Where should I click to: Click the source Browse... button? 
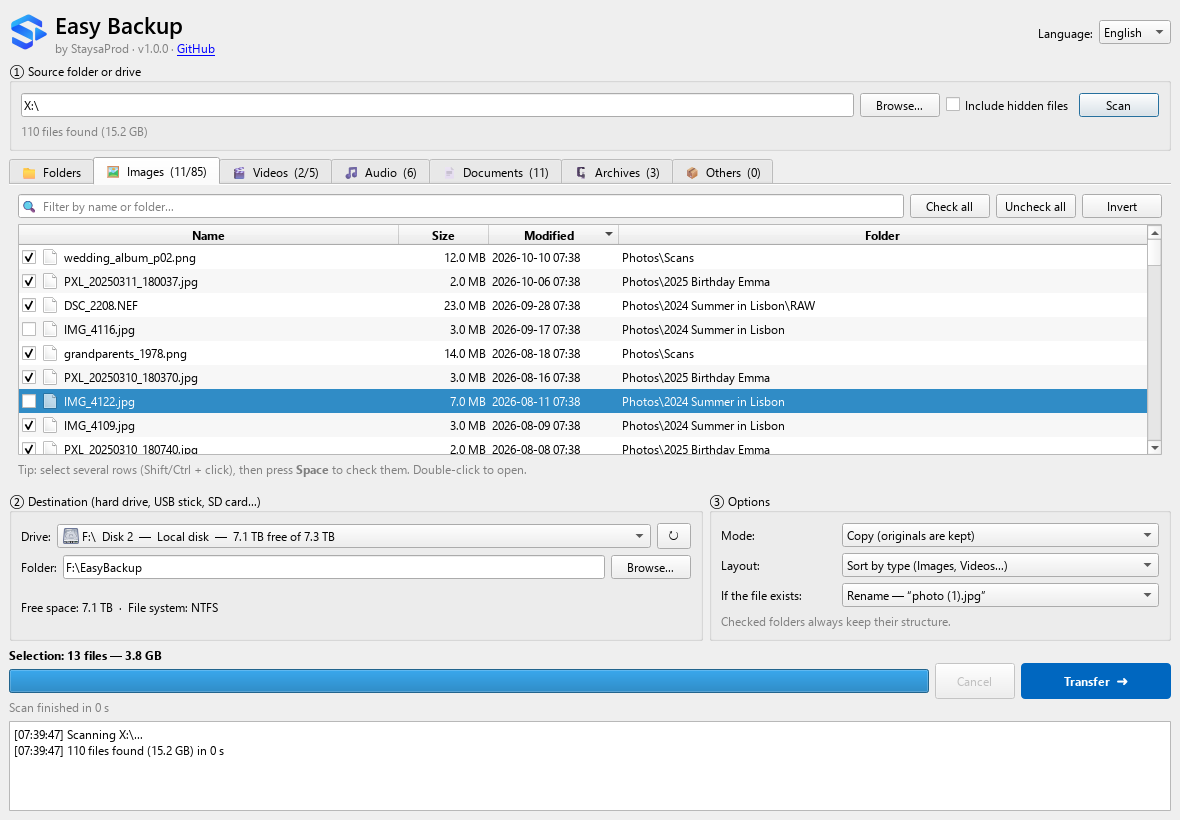point(899,105)
